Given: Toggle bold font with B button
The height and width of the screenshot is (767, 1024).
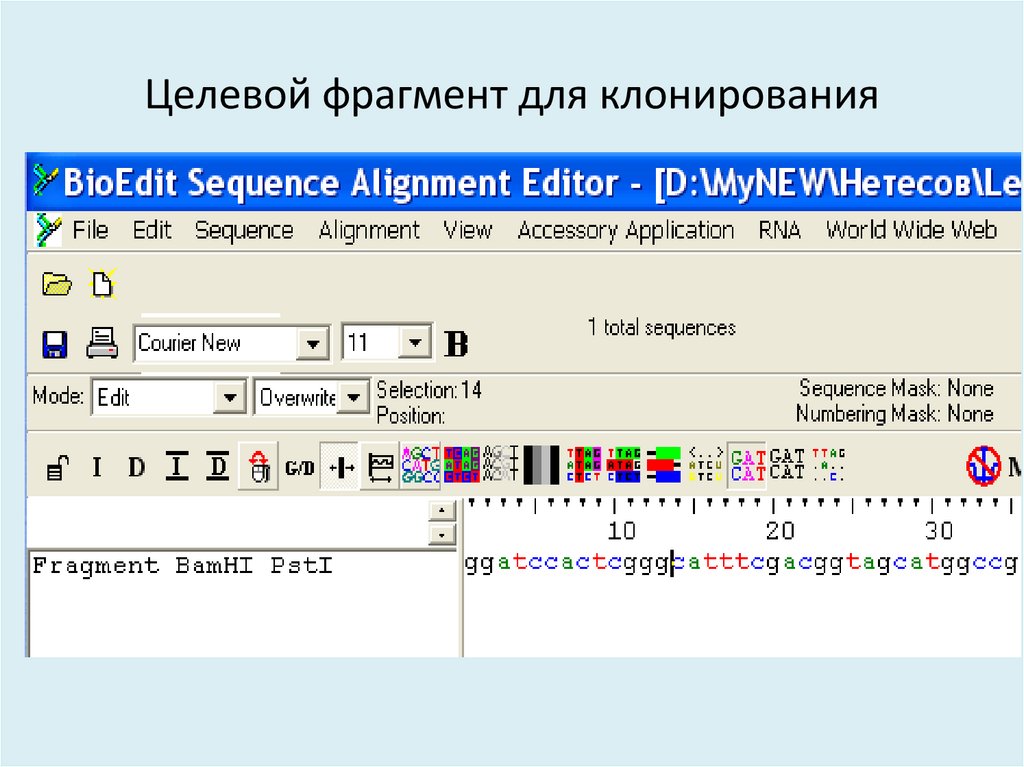Looking at the screenshot, I should 456,344.
